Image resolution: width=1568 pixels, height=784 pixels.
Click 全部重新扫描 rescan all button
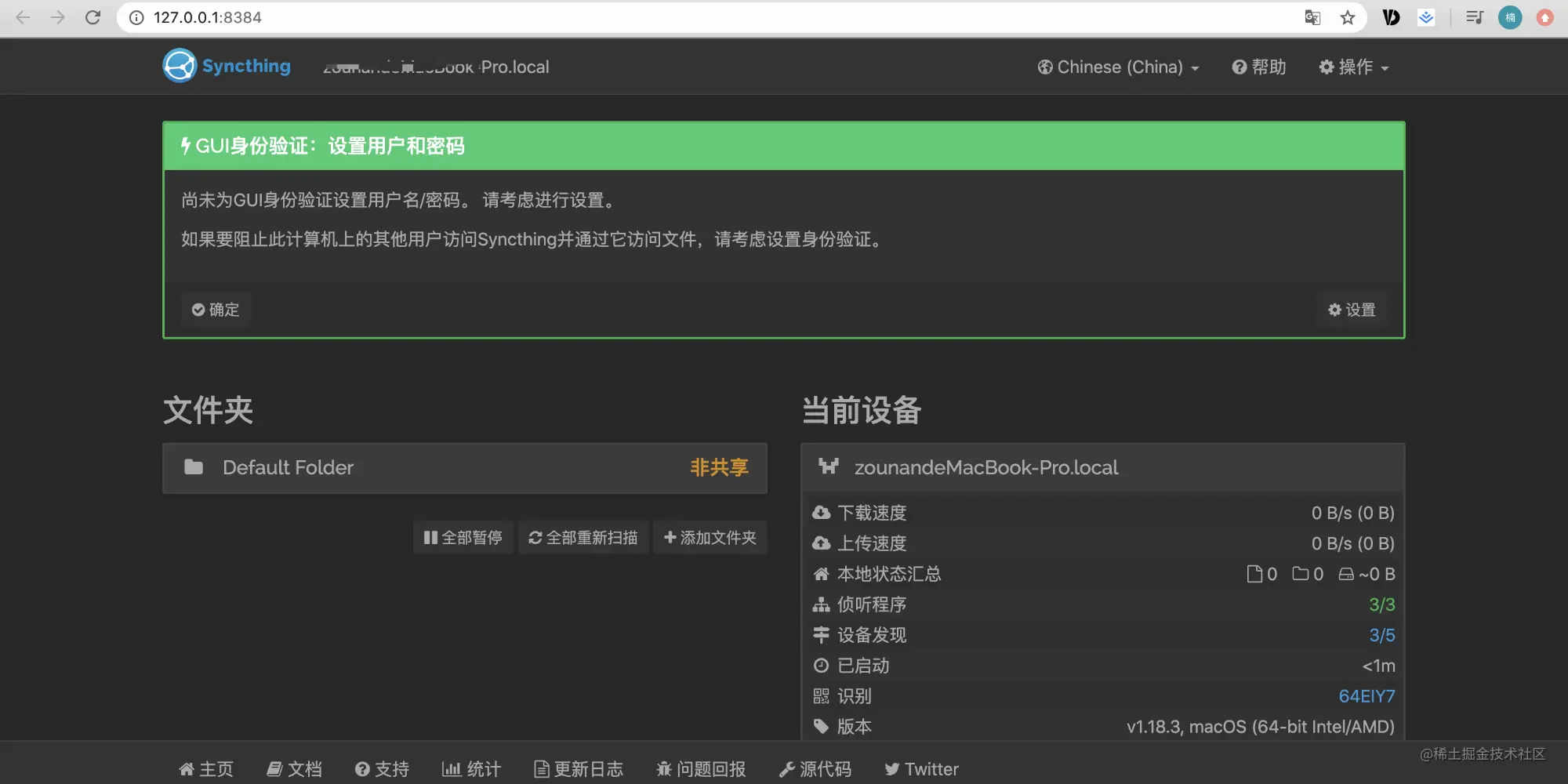[x=583, y=538]
